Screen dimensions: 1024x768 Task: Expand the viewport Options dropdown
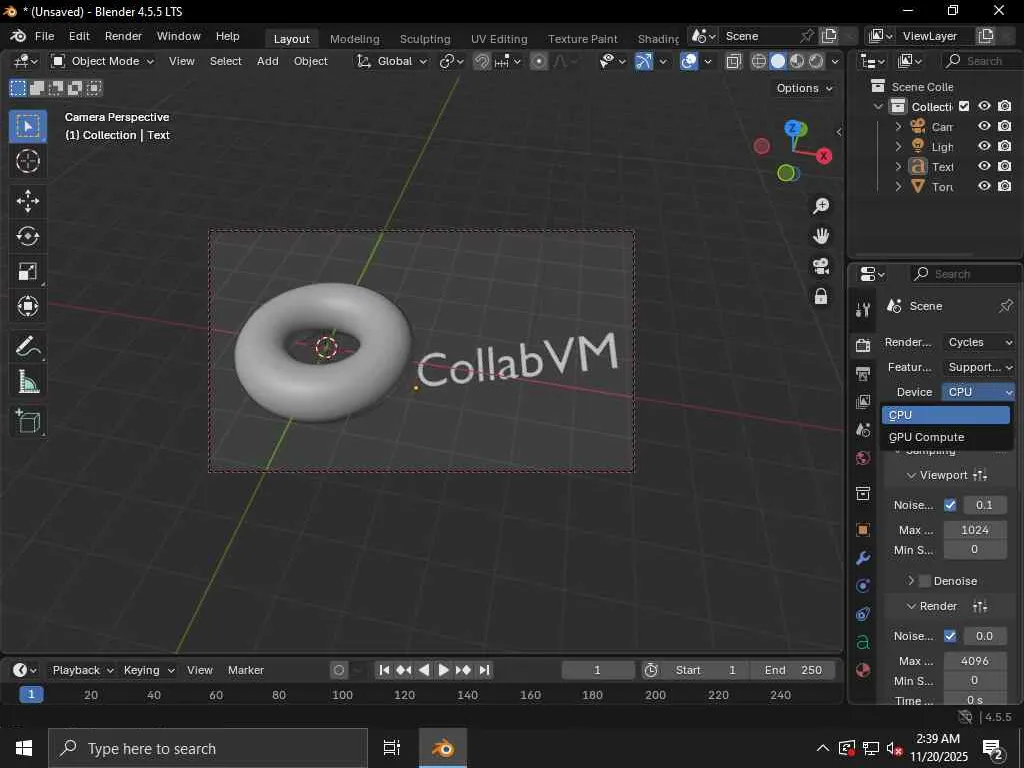[x=805, y=88]
